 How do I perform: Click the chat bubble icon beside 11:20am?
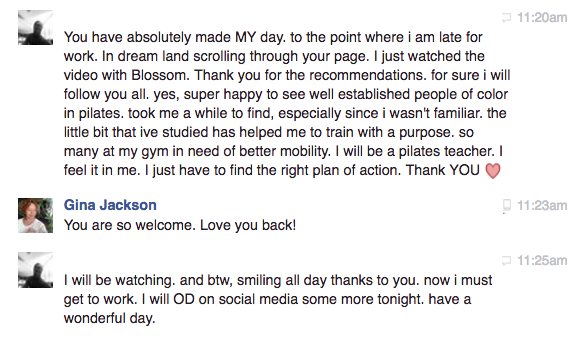tap(507, 17)
